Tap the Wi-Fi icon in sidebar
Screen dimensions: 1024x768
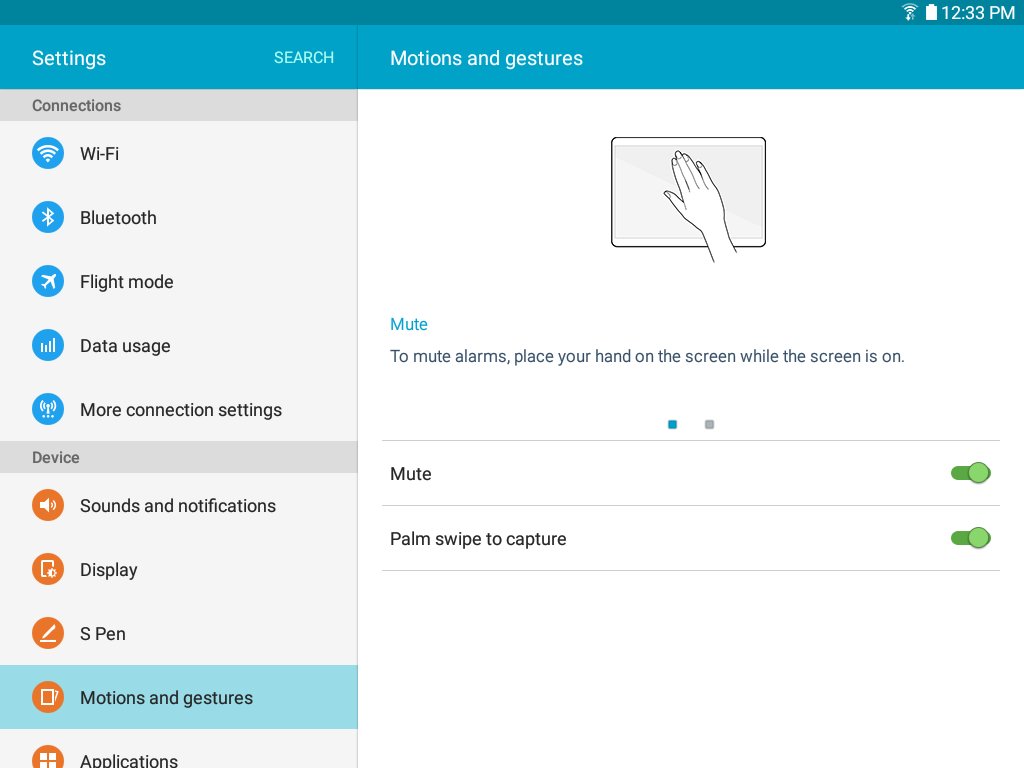tap(48, 153)
